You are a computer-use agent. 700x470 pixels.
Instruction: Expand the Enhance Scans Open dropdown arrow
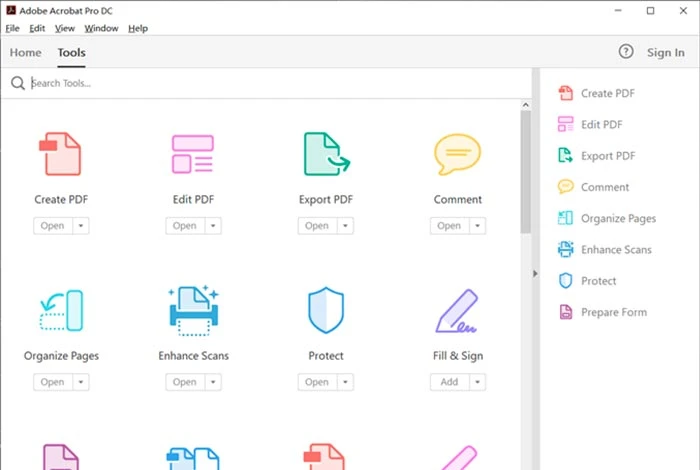click(x=213, y=382)
